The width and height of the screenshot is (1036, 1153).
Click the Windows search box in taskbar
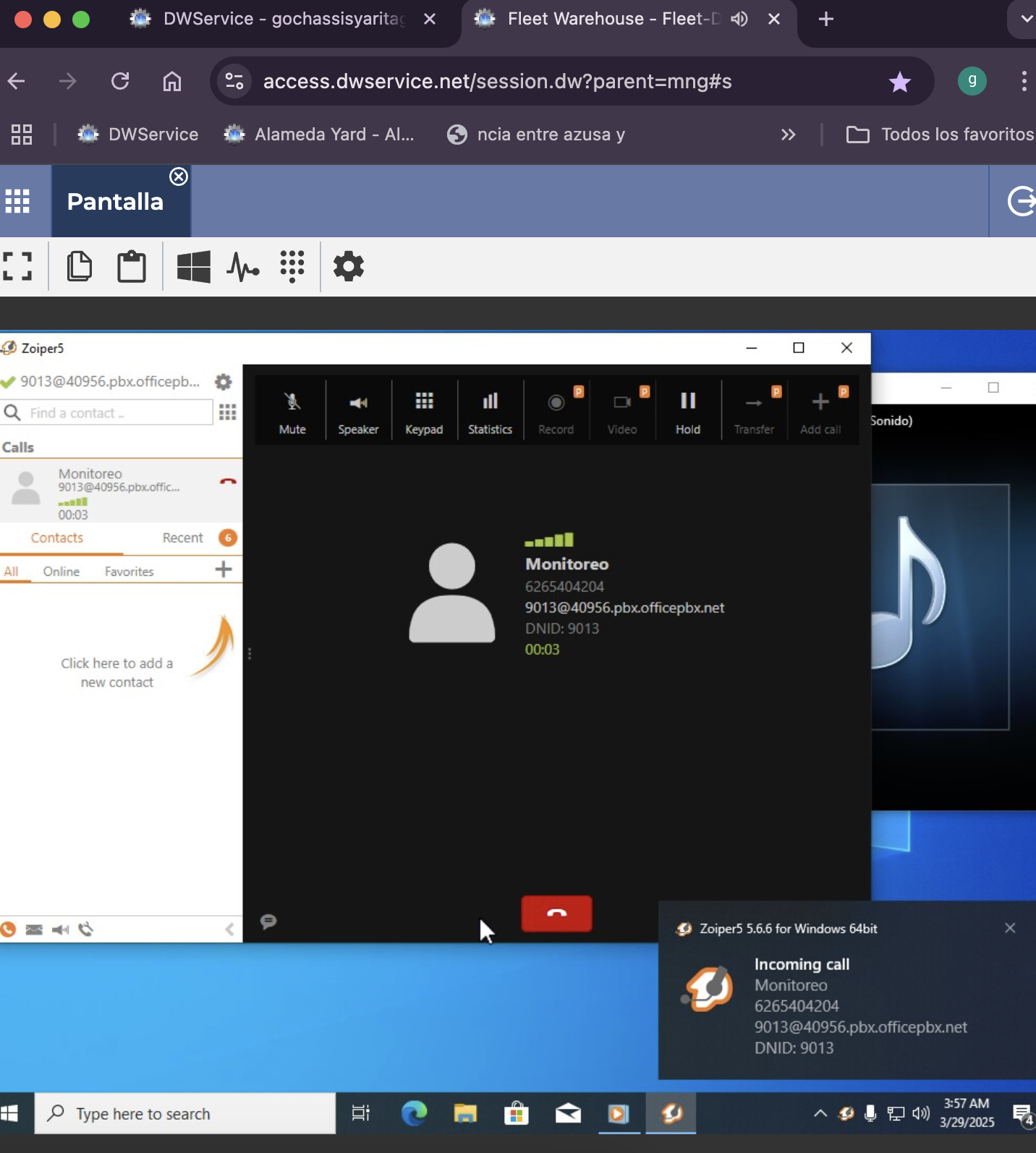point(185,1113)
